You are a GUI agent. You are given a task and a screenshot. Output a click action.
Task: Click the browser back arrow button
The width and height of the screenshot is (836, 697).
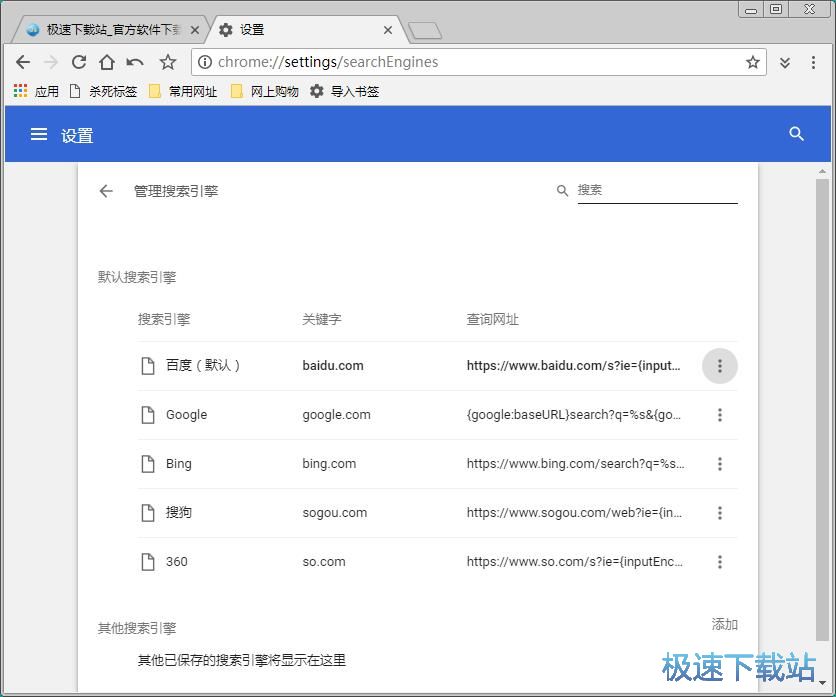[23, 62]
